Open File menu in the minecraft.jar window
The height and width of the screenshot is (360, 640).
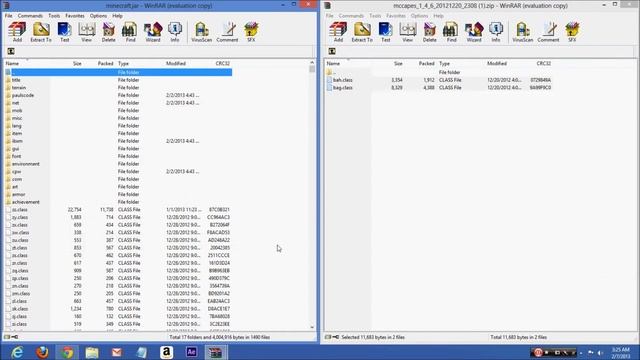click(8, 16)
